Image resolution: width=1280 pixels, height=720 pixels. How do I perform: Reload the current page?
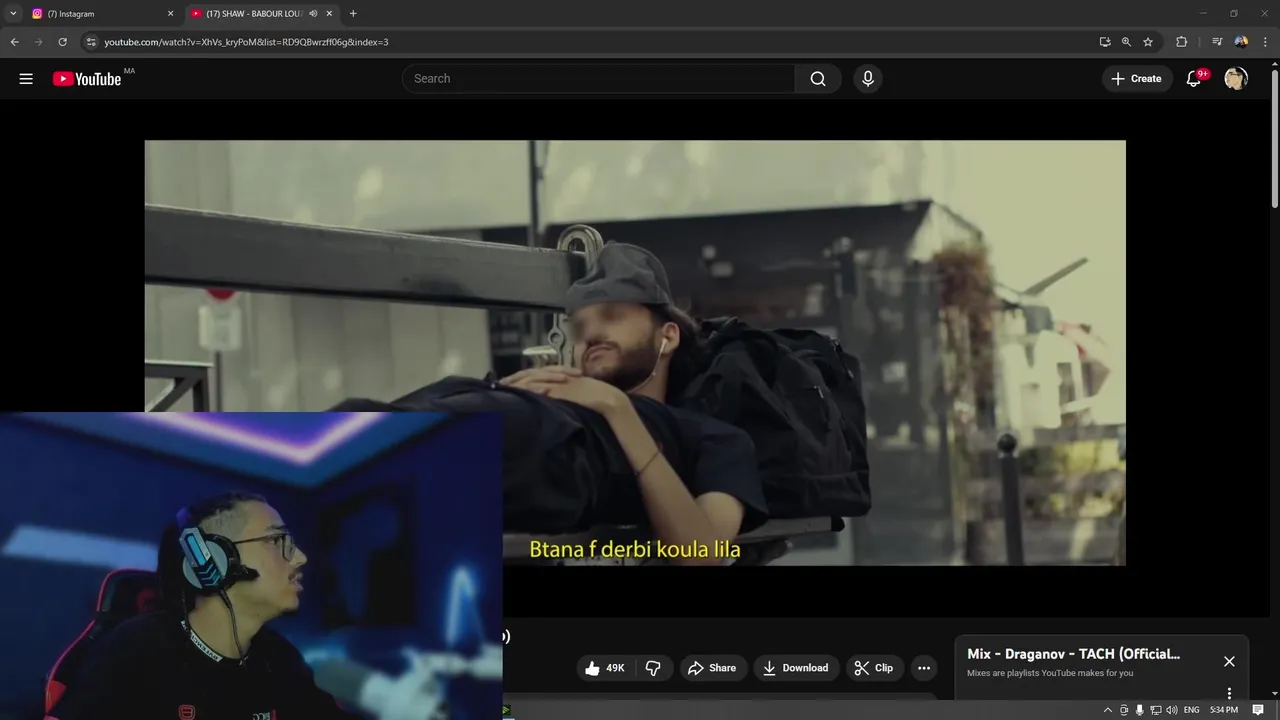62,42
